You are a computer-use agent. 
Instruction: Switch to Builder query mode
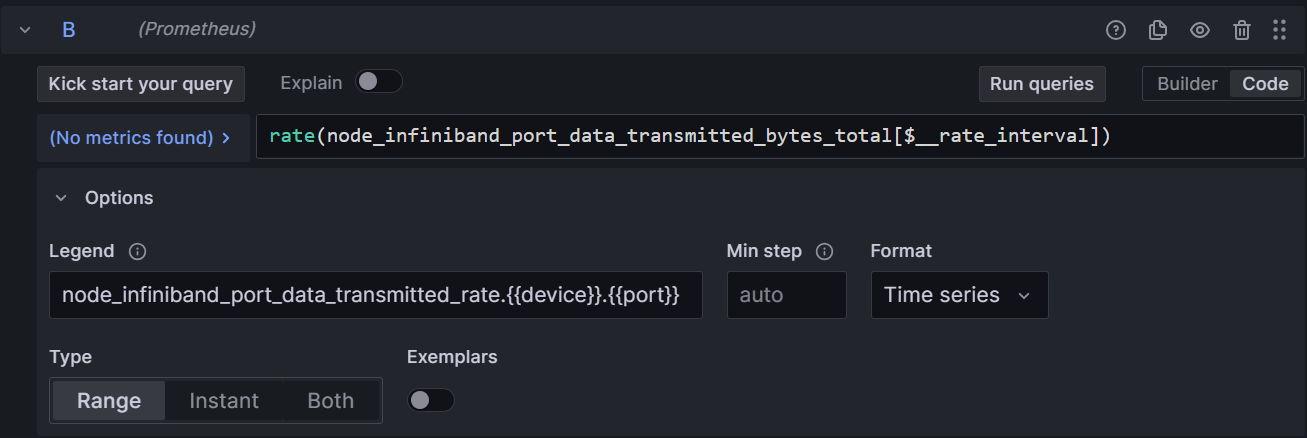coord(1187,84)
